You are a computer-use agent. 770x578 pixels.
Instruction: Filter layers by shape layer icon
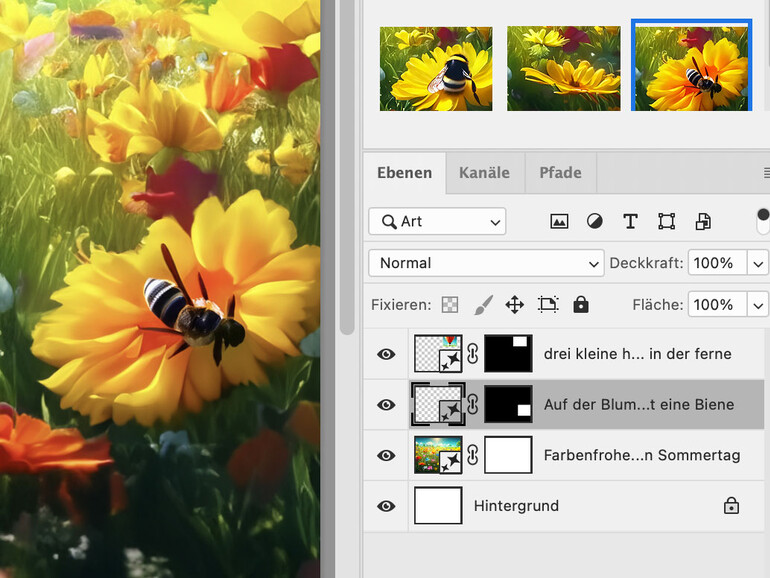tap(666, 221)
